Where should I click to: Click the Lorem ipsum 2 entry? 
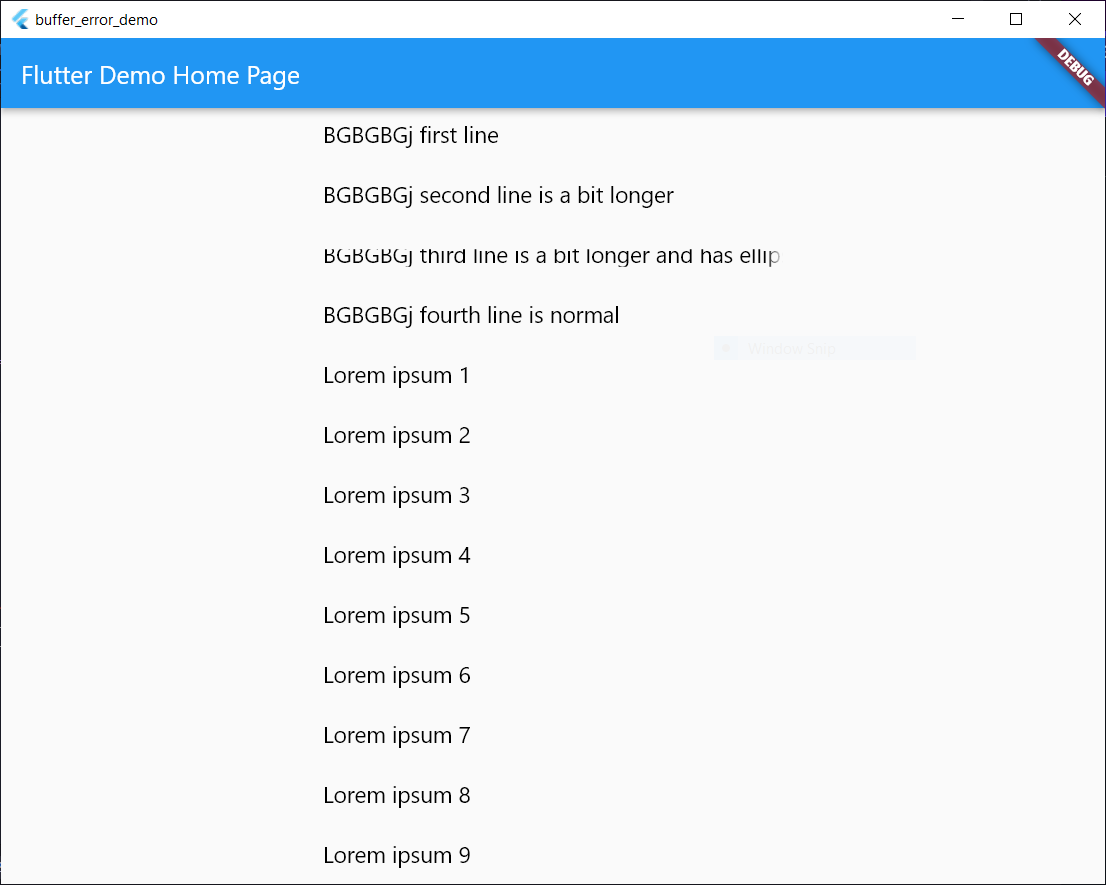(x=396, y=435)
